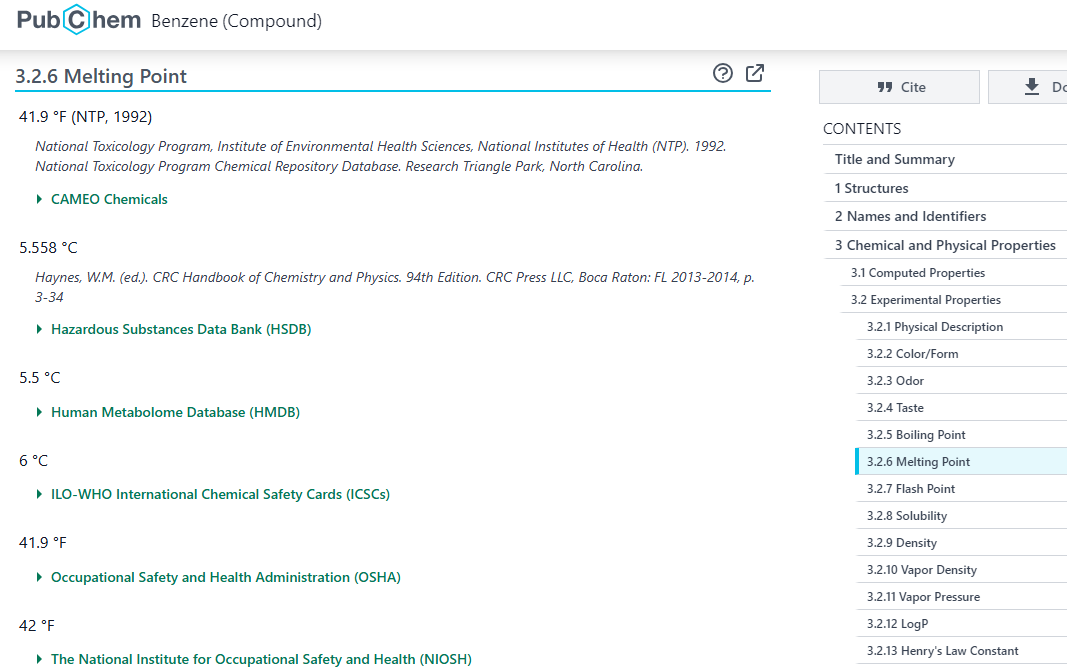Jump to 1 Structures section
The width and height of the screenshot is (1067, 671).
point(872,188)
